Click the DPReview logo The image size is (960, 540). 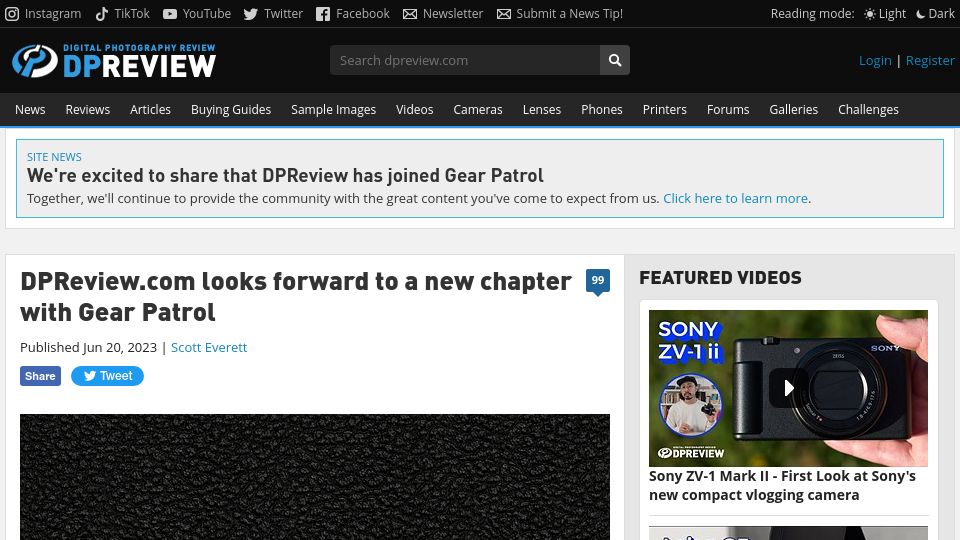click(114, 61)
